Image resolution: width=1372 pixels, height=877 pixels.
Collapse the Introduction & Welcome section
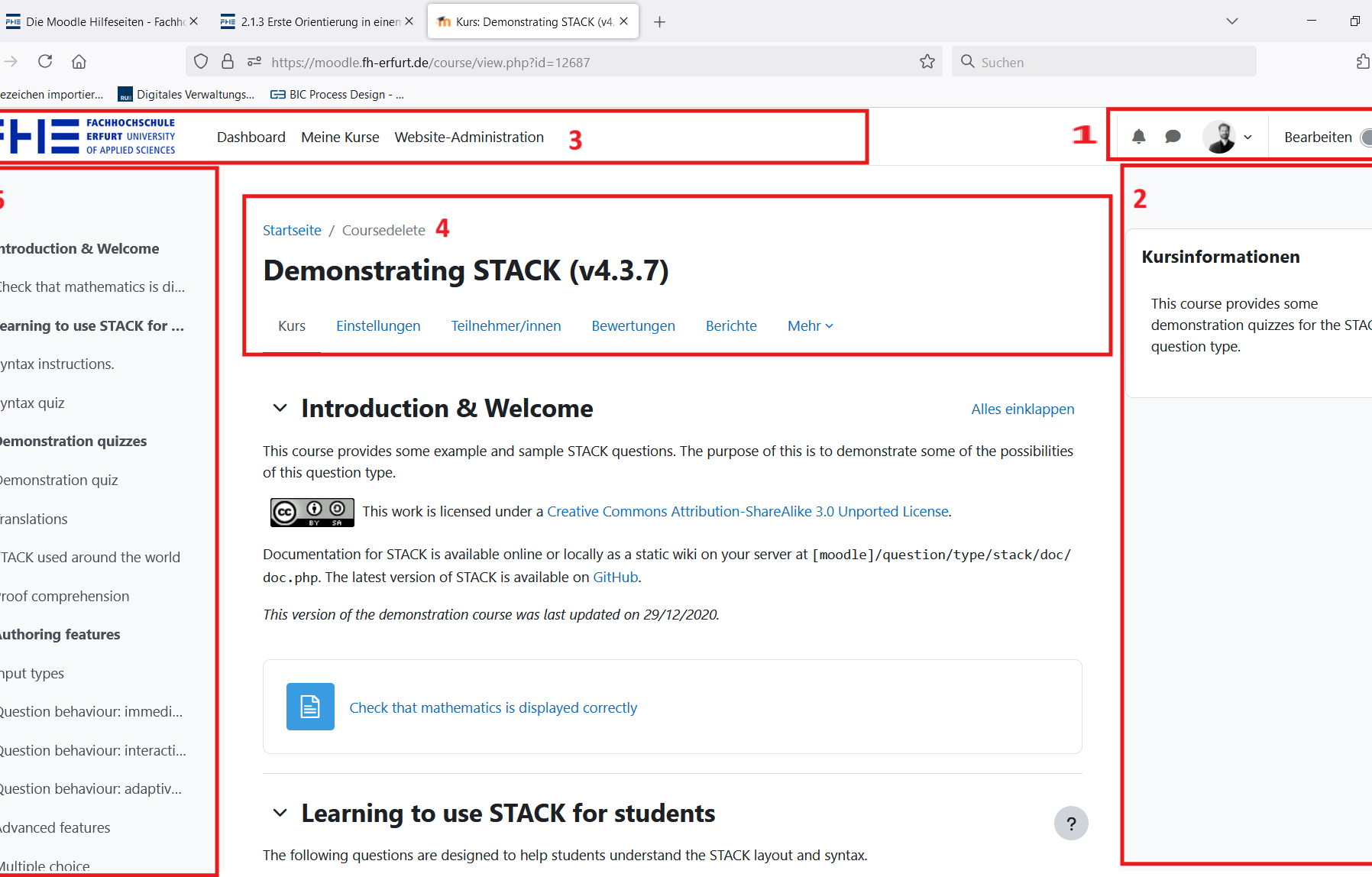click(x=280, y=409)
